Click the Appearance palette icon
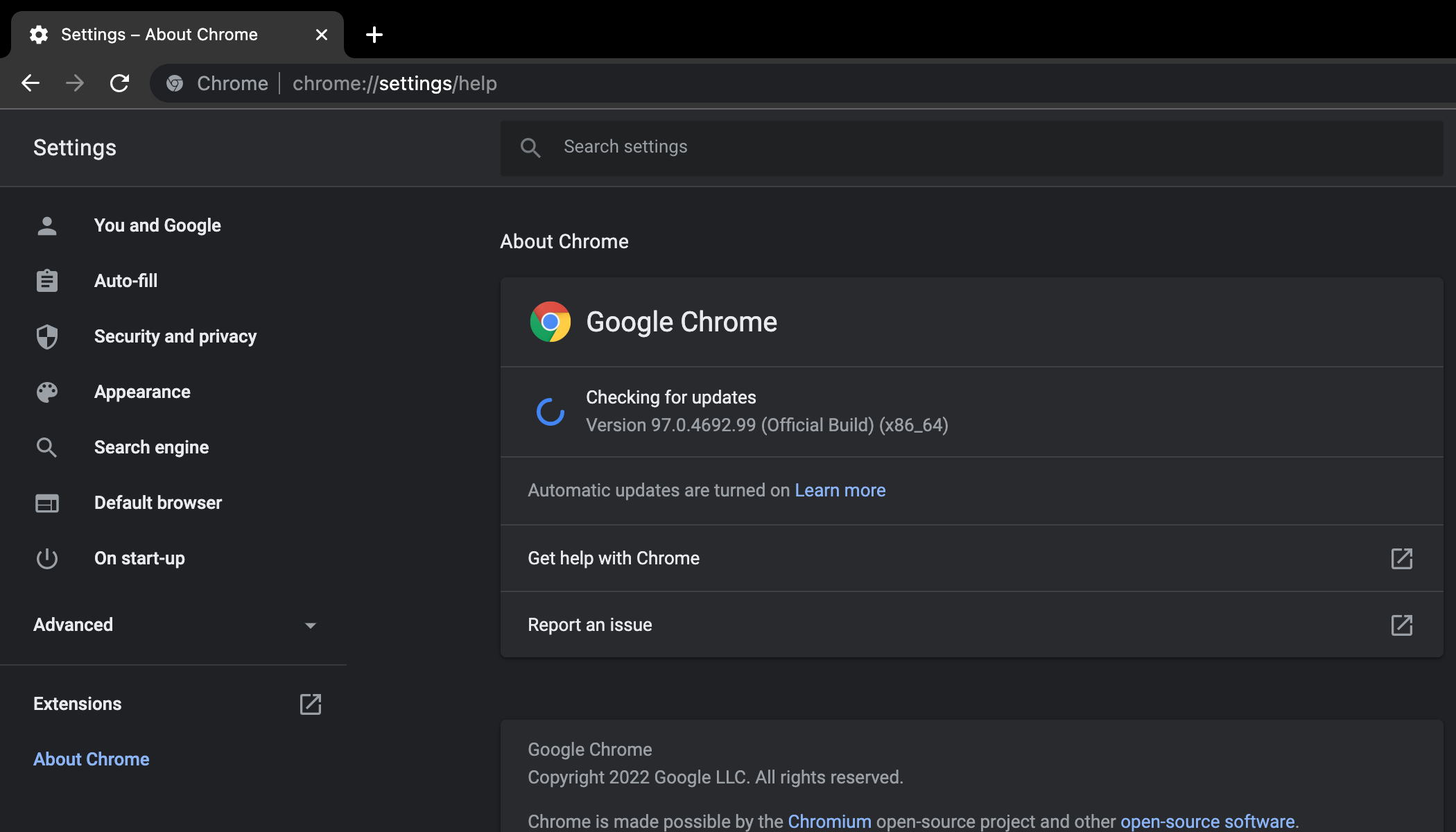1456x832 pixels. 46,391
